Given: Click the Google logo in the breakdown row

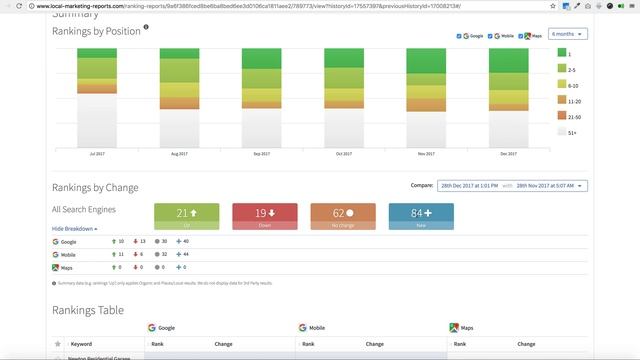Looking at the screenshot, I should tap(56, 242).
